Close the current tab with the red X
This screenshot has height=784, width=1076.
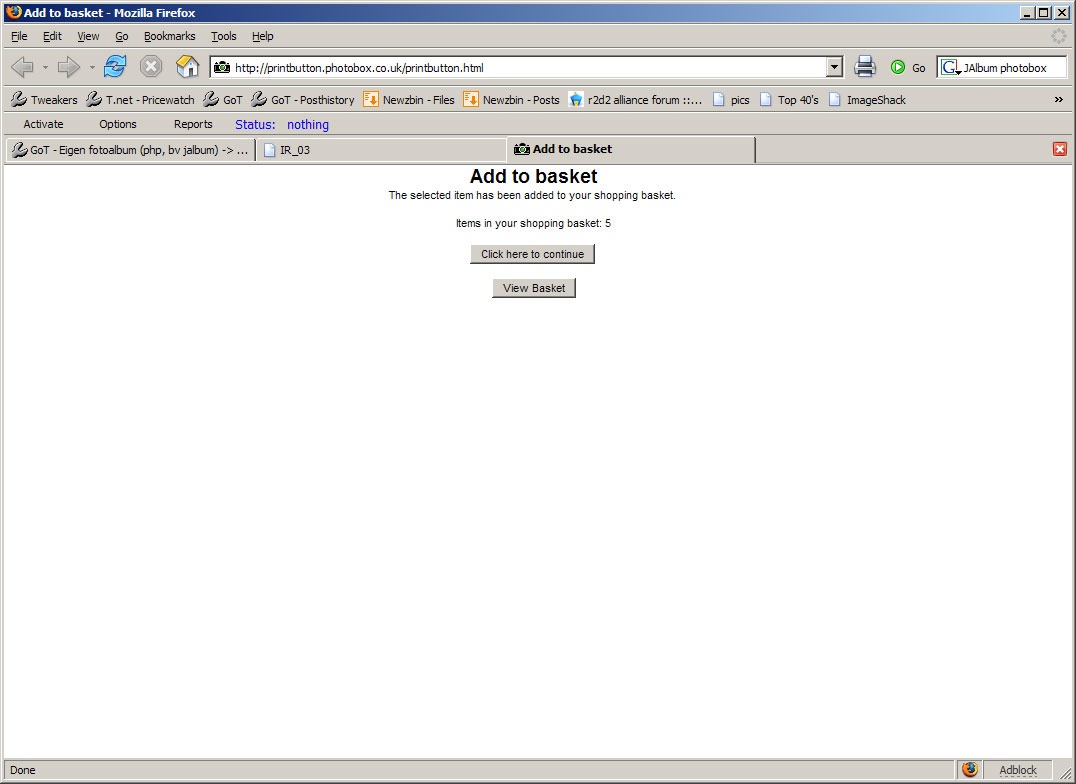pyautogui.click(x=1060, y=149)
